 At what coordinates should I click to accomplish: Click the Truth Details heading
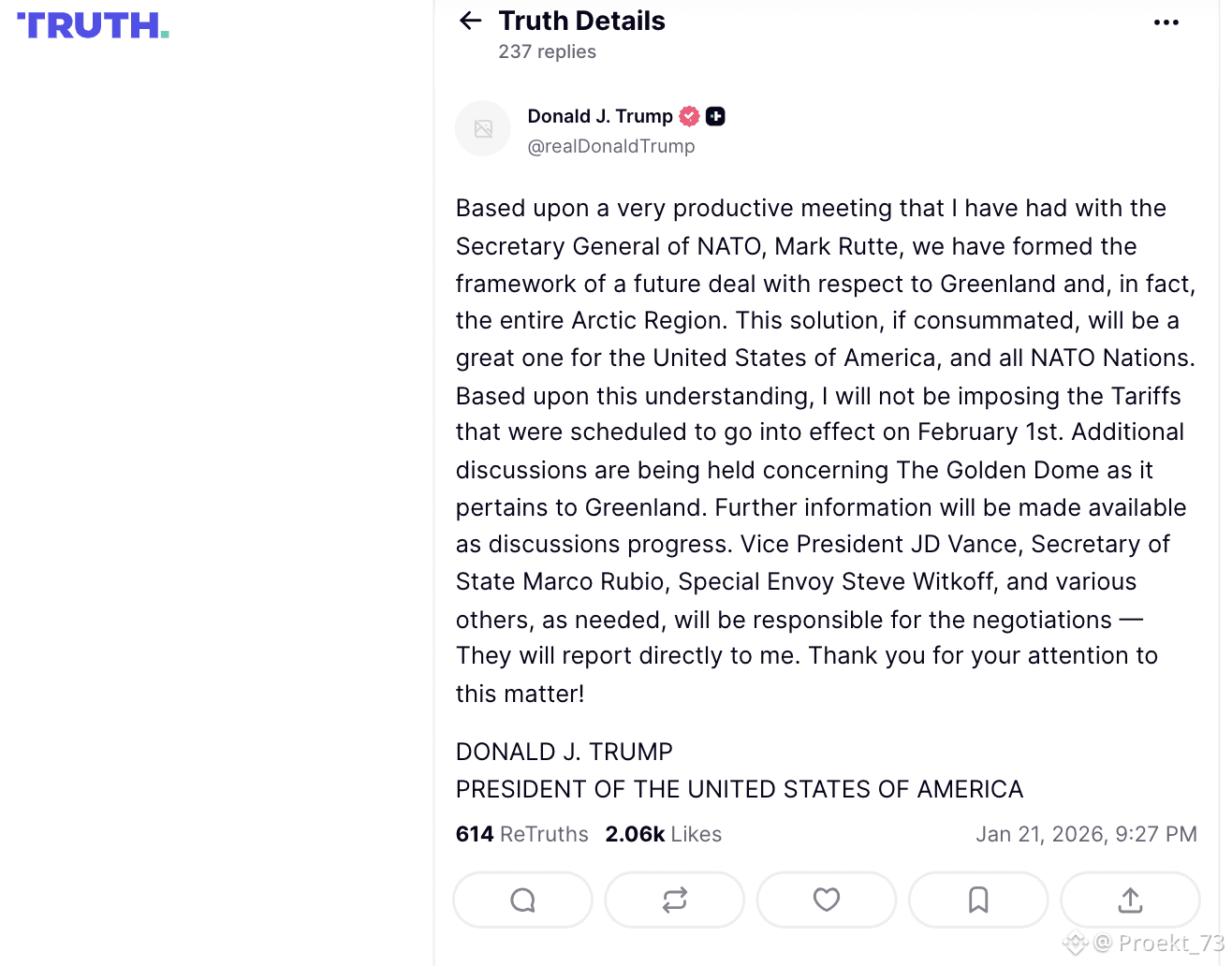pos(581,21)
